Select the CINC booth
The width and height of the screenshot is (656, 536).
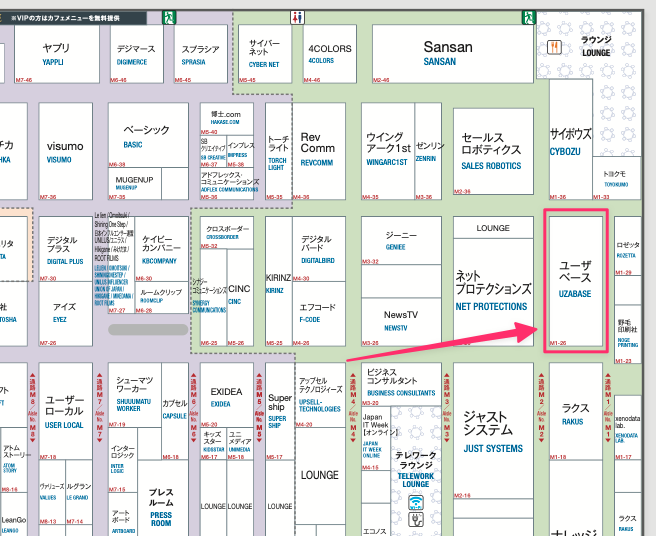(240, 297)
